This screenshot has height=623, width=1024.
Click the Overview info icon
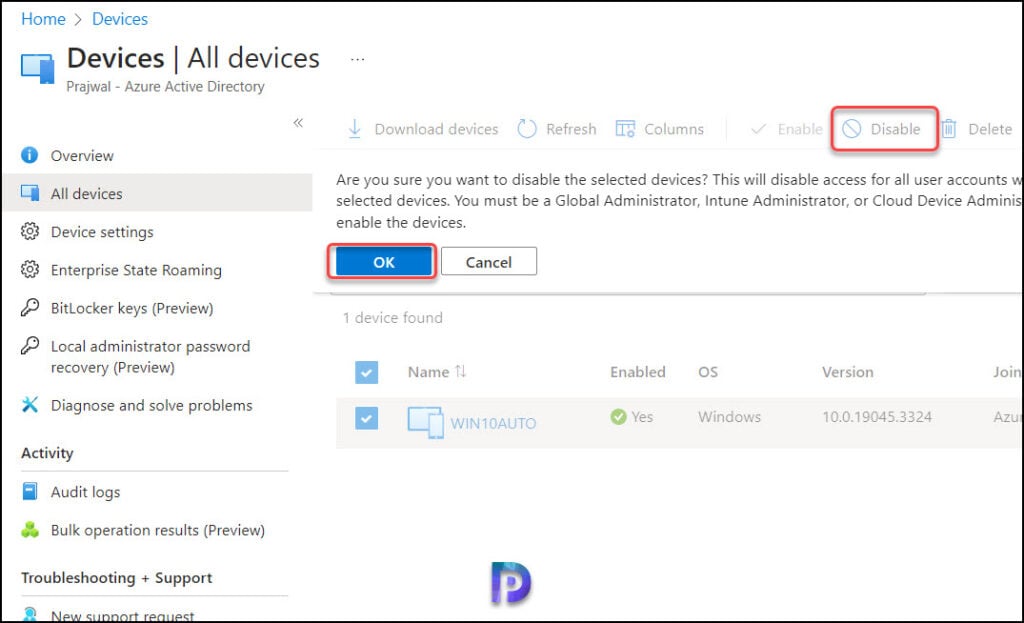29,155
